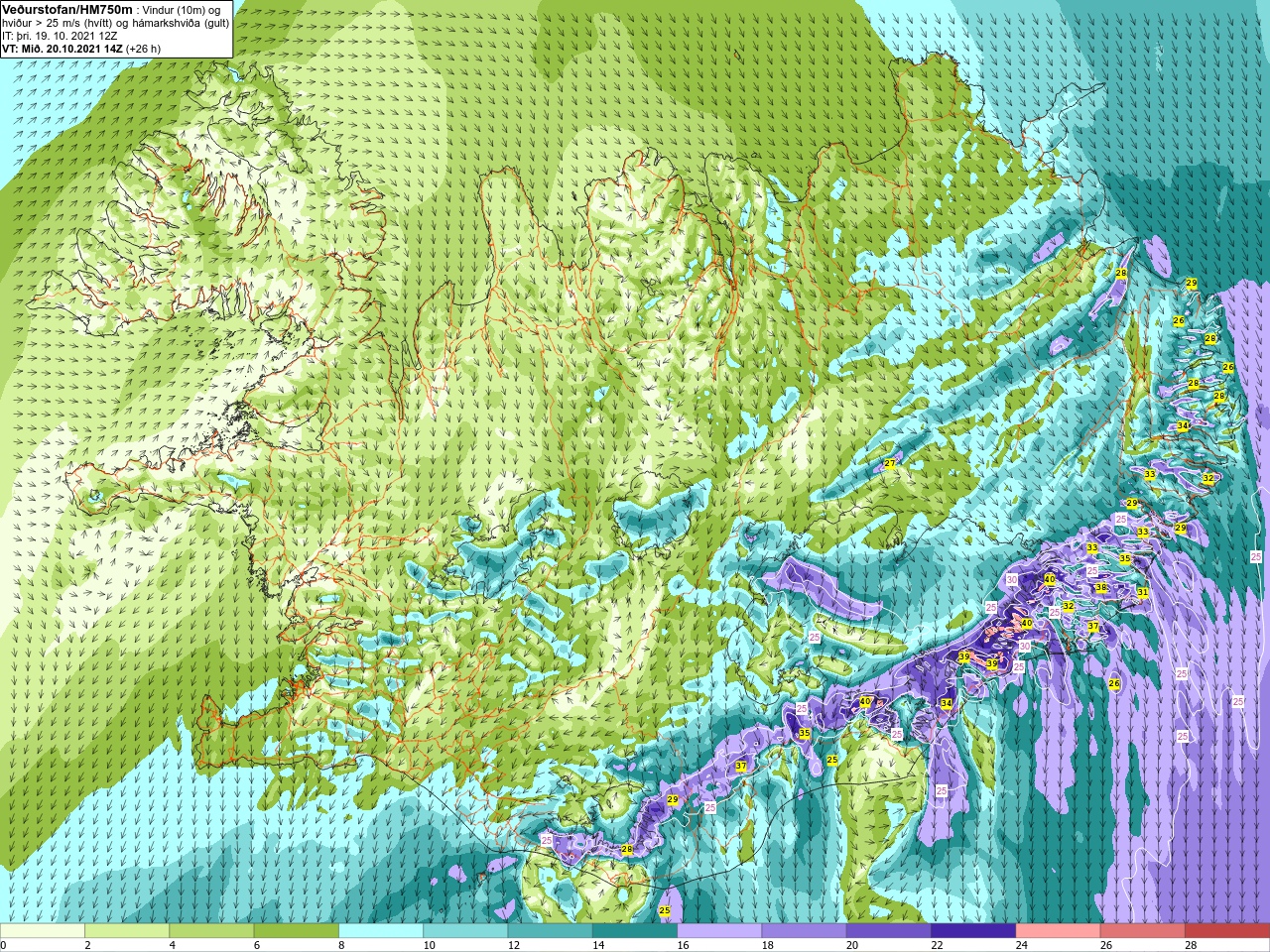Choose the 22–24 m/s deep indigo legend swatch
This screenshot has width=1270, height=952.
[x=973, y=931]
